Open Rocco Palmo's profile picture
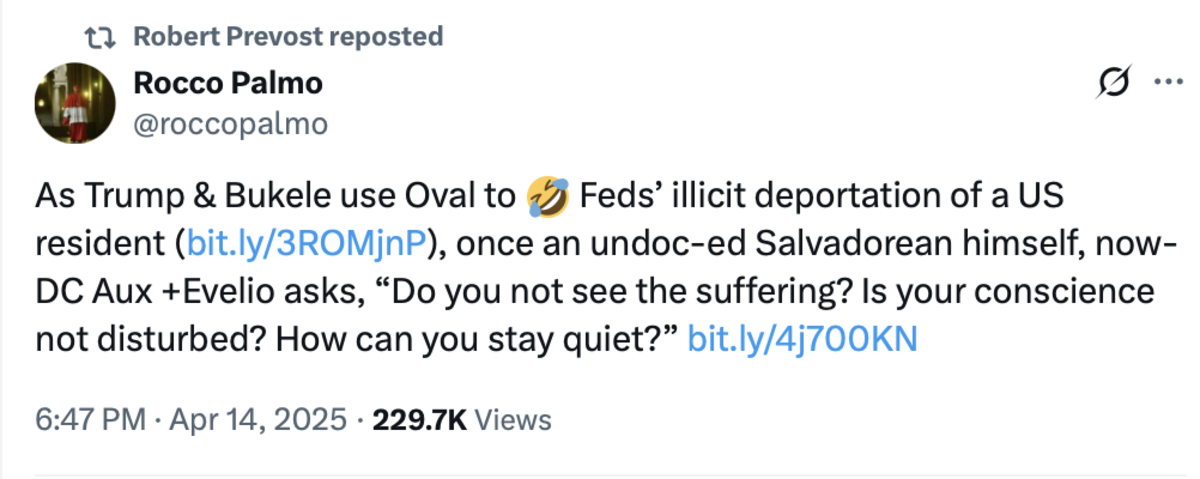Screen dimensions: 1200x479 tap(73, 108)
